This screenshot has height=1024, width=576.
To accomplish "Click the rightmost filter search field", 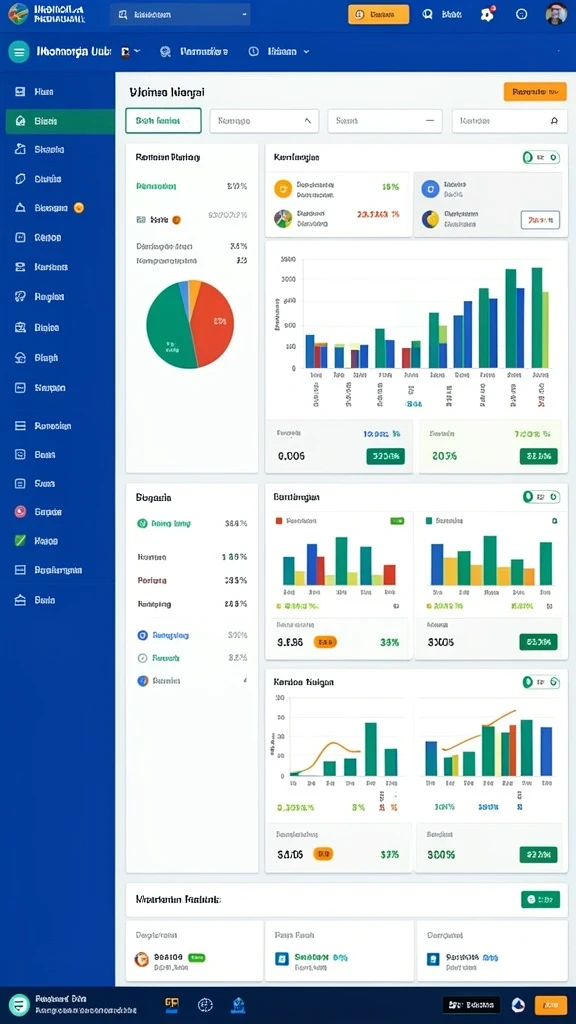I will 509,121.
